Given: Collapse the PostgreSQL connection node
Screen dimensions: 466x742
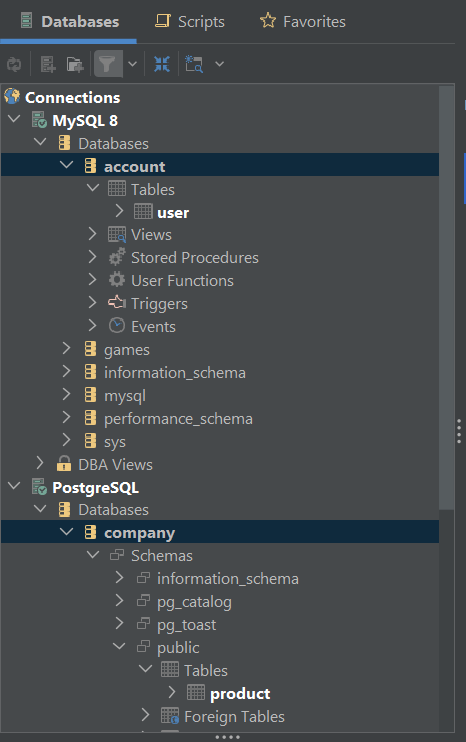Looking at the screenshot, I should 14,486.
